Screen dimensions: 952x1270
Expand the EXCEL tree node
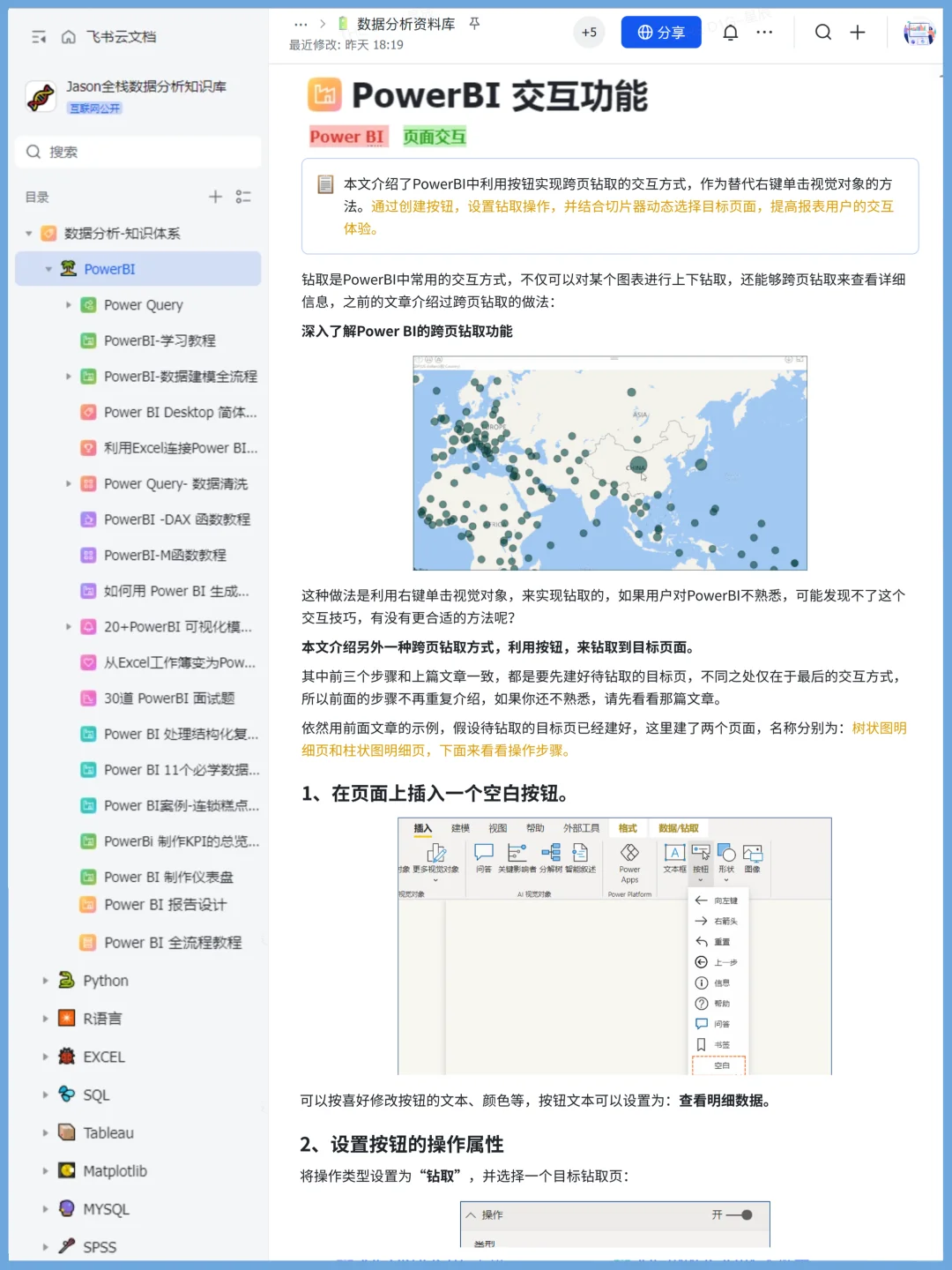coord(46,1057)
